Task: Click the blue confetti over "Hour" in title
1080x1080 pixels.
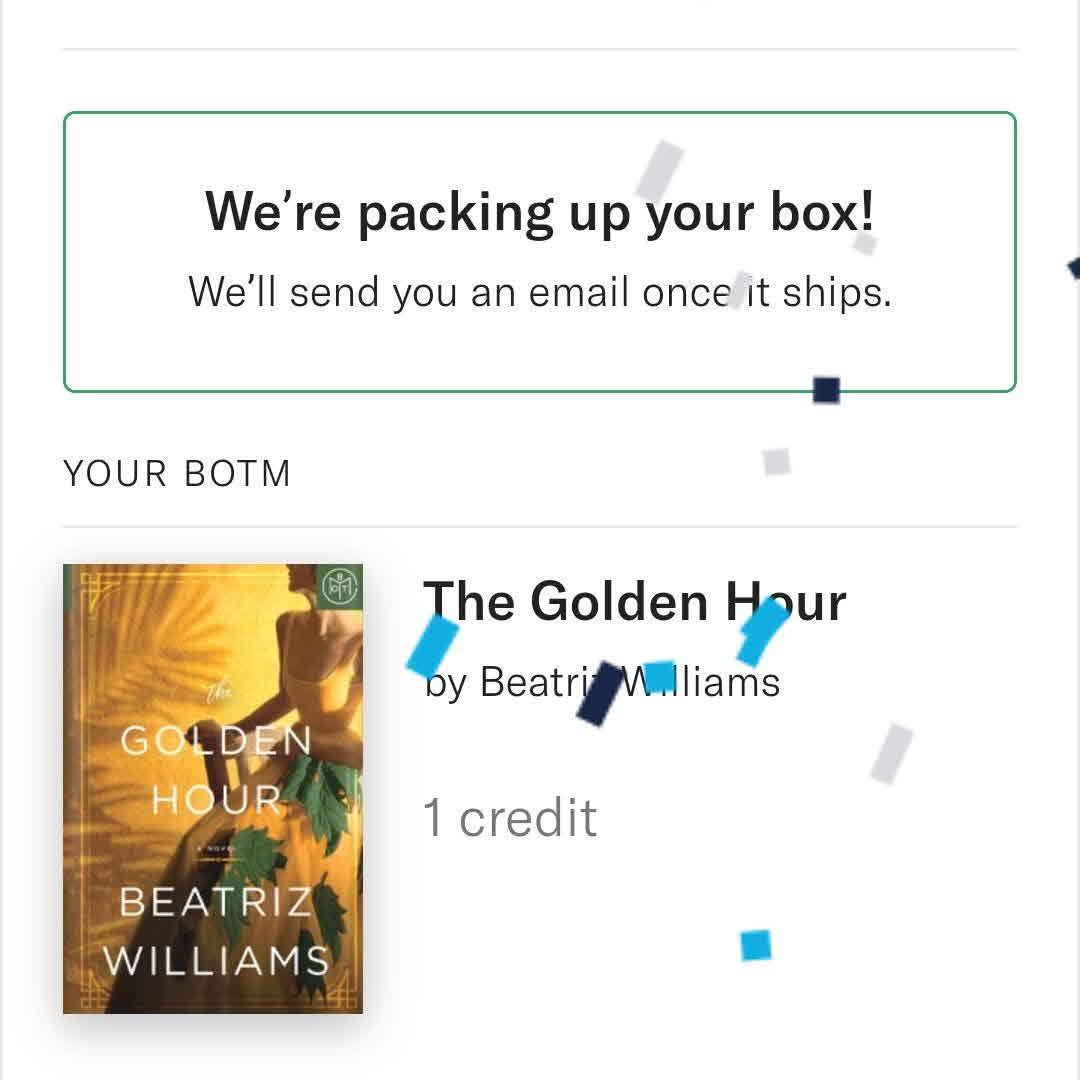Action: coord(762,631)
